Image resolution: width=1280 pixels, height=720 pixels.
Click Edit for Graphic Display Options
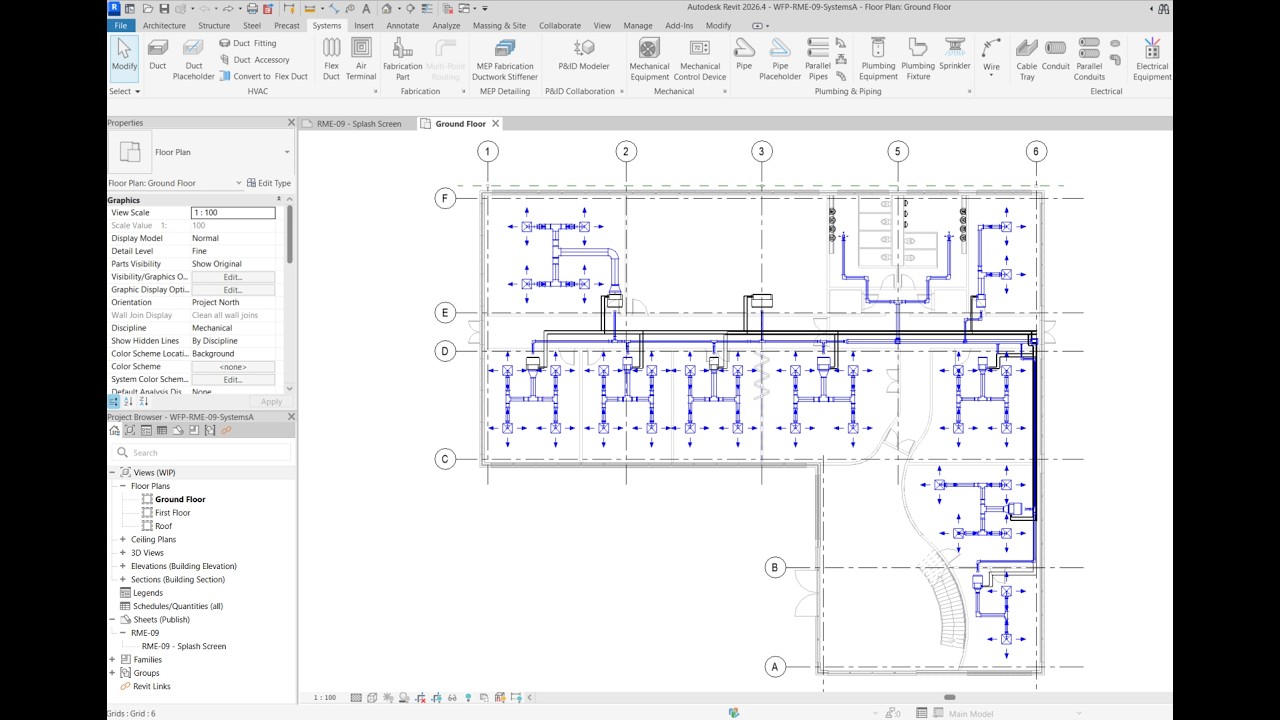pos(233,290)
